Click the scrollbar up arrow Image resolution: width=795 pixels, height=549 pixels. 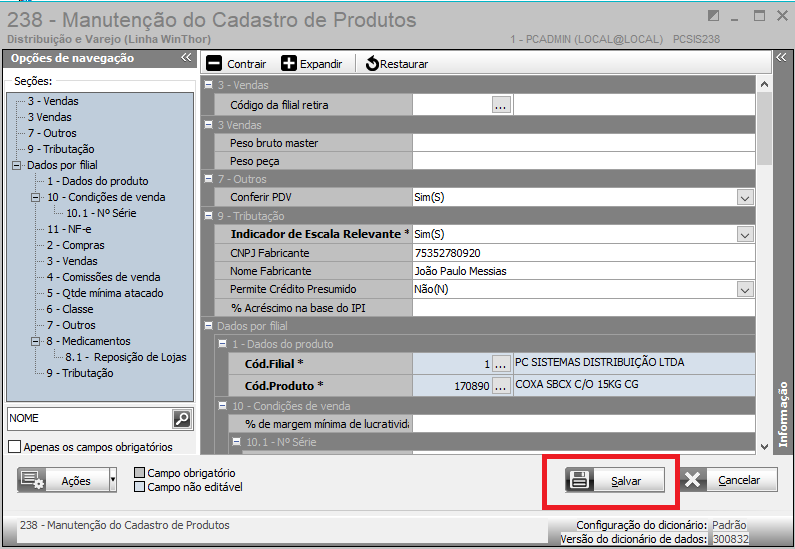(x=764, y=84)
